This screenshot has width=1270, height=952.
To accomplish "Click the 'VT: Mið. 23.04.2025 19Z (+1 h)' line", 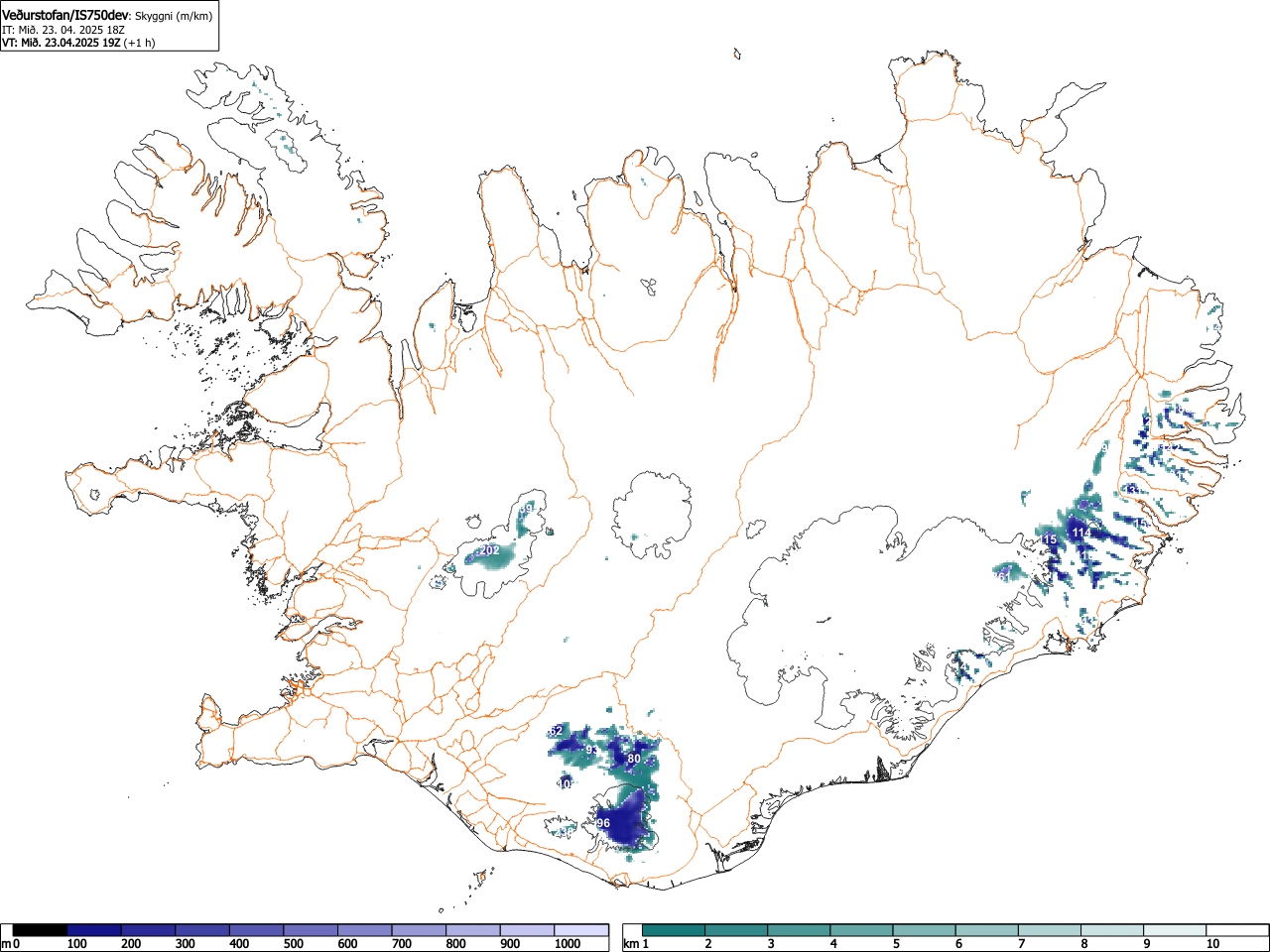I will pos(78,43).
